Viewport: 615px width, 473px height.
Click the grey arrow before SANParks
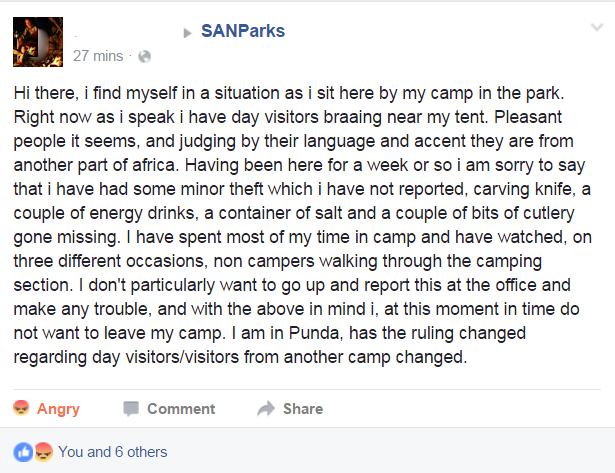pos(187,32)
